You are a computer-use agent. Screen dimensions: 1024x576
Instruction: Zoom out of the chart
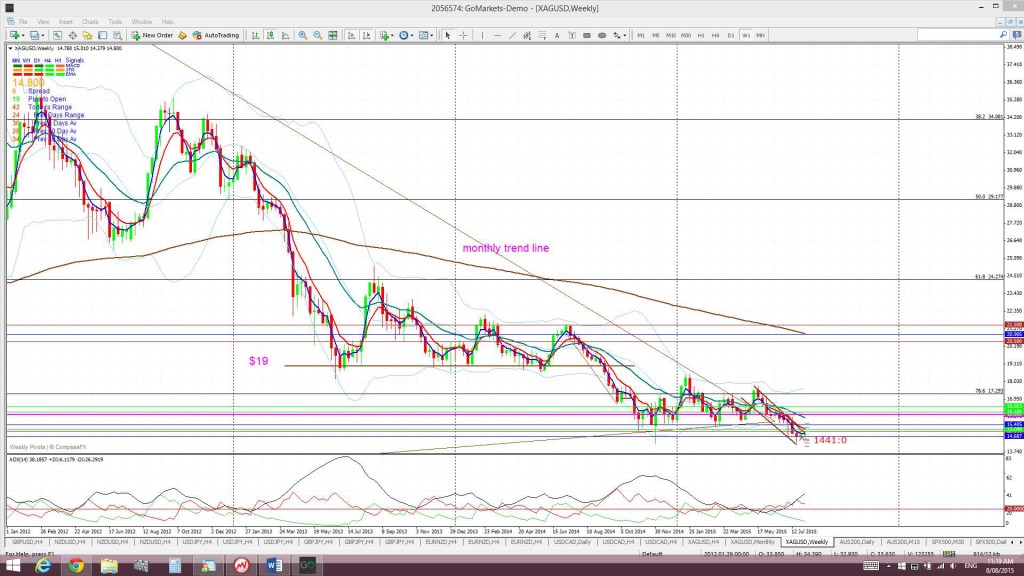click(x=317, y=35)
